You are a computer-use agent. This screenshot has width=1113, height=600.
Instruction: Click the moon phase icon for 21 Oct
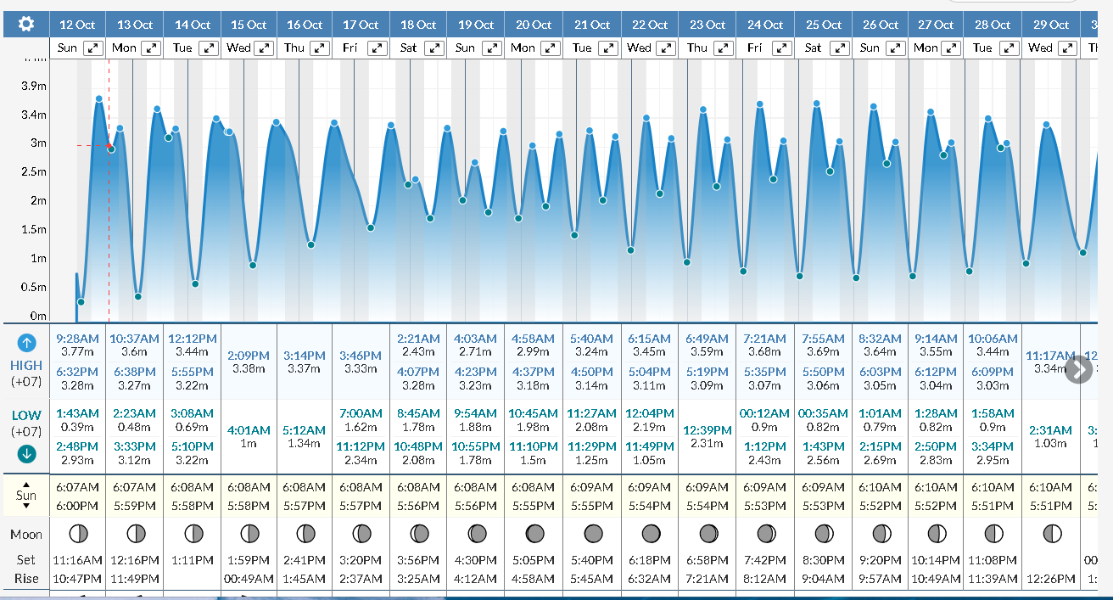click(x=593, y=534)
